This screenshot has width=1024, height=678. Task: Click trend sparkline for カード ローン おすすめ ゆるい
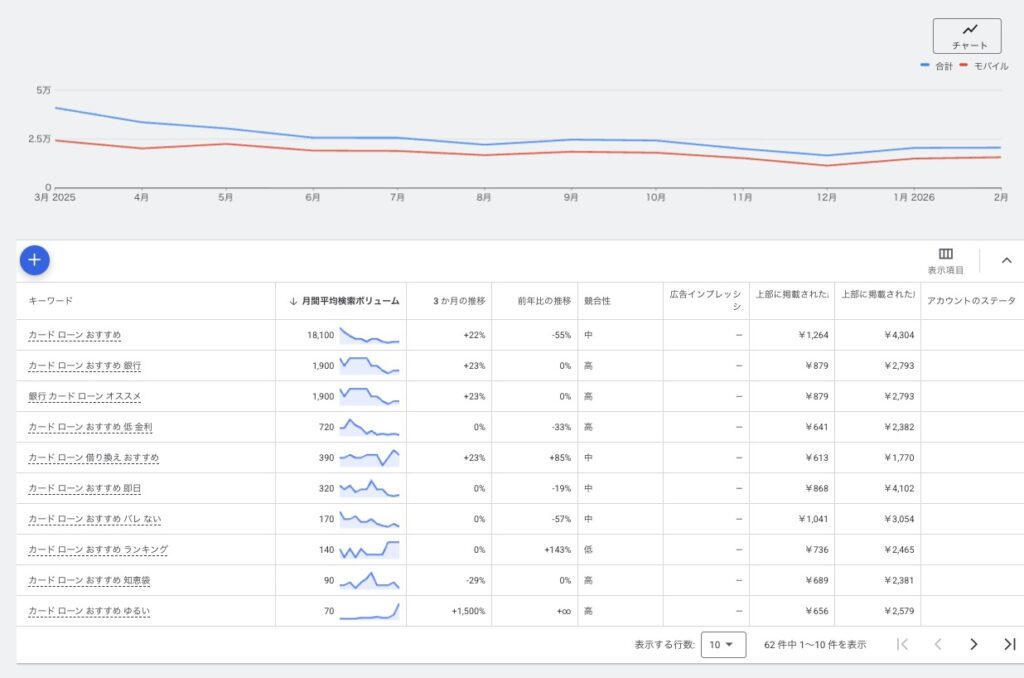click(x=369, y=610)
